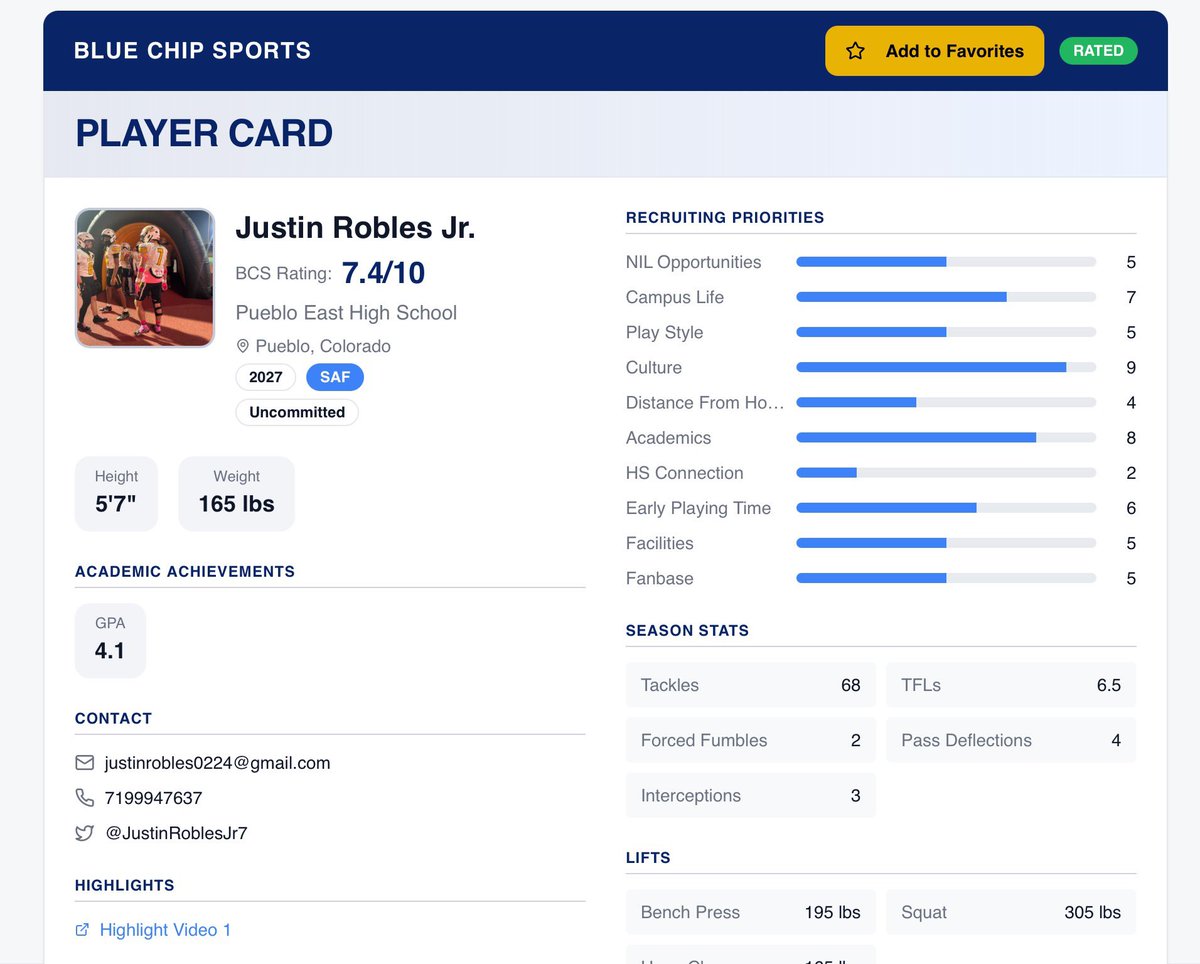Click the HS Connection score value 2

click(1131, 473)
